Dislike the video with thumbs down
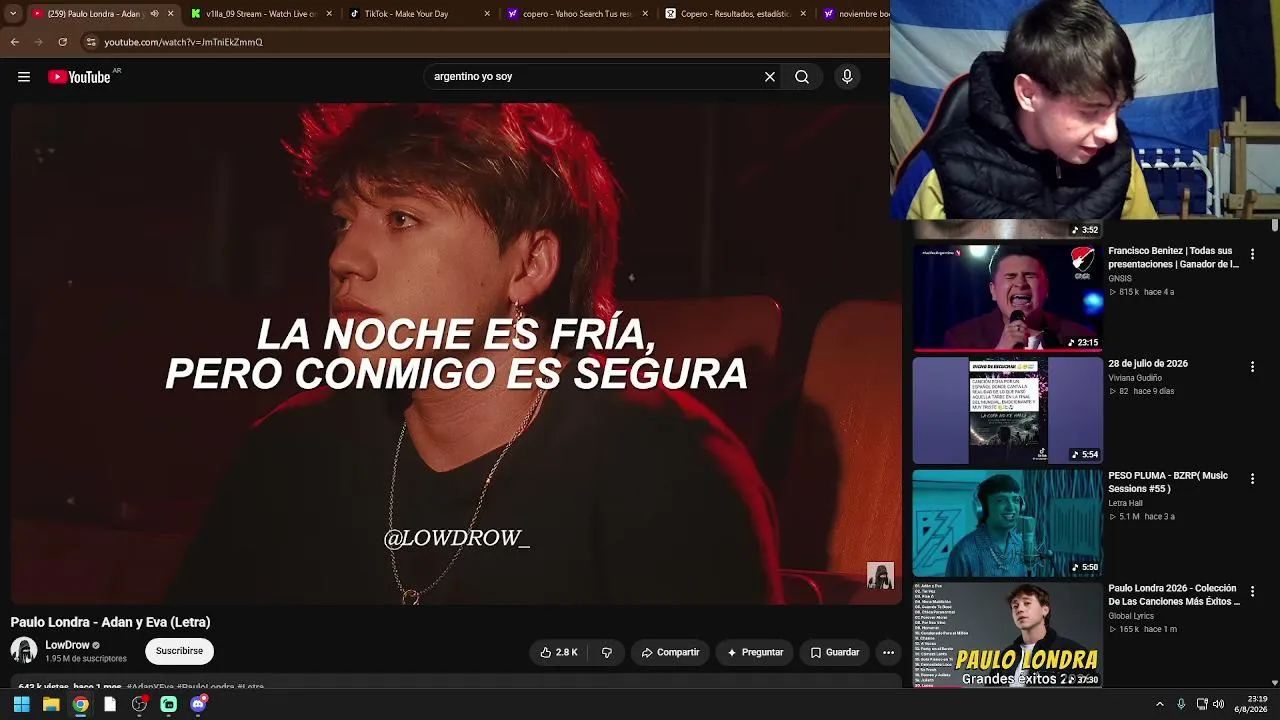Viewport: 1280px width, 720px height. 606,652
